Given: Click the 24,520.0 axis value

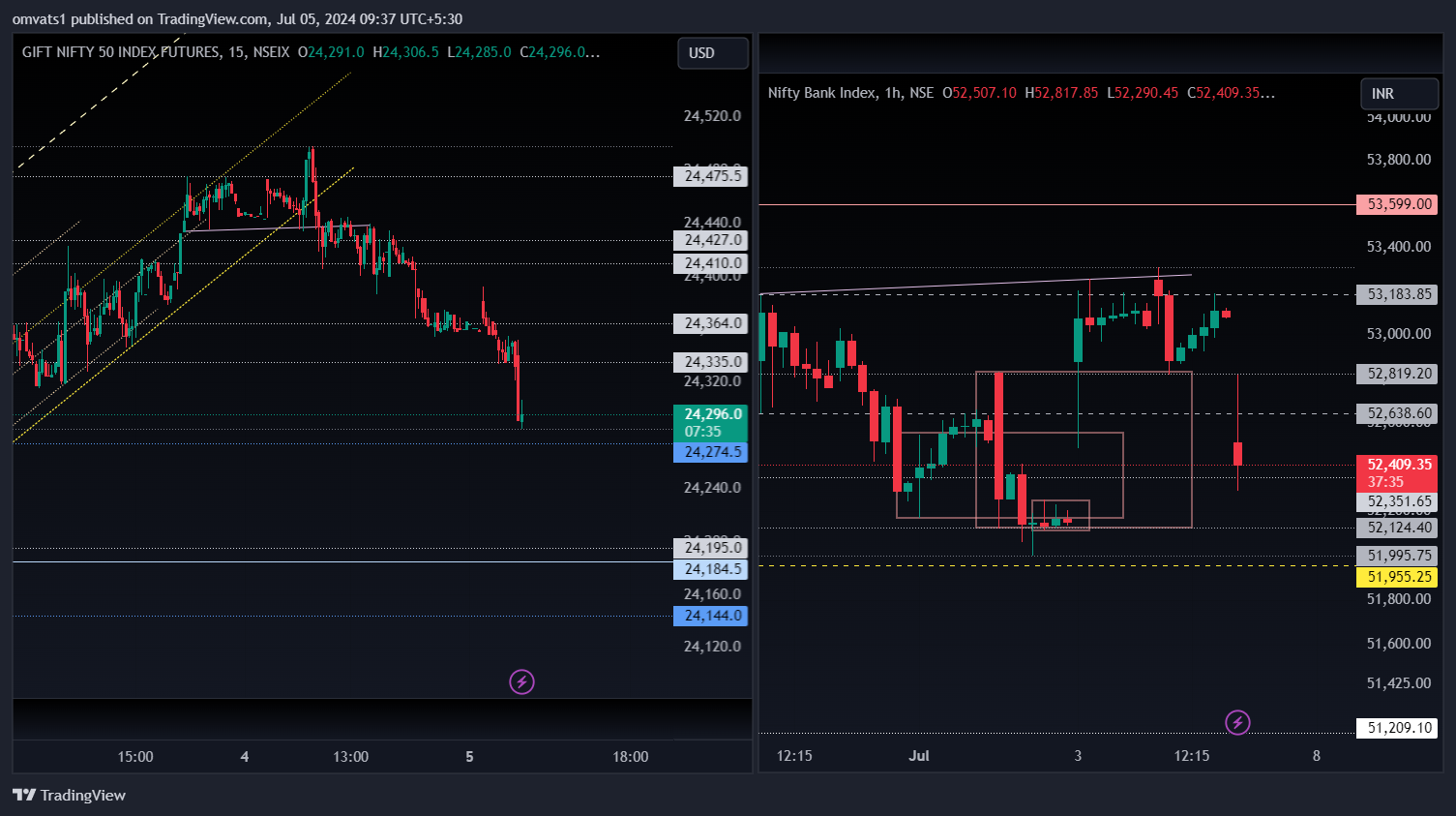Looking at the screenshot, I should 712,116.
